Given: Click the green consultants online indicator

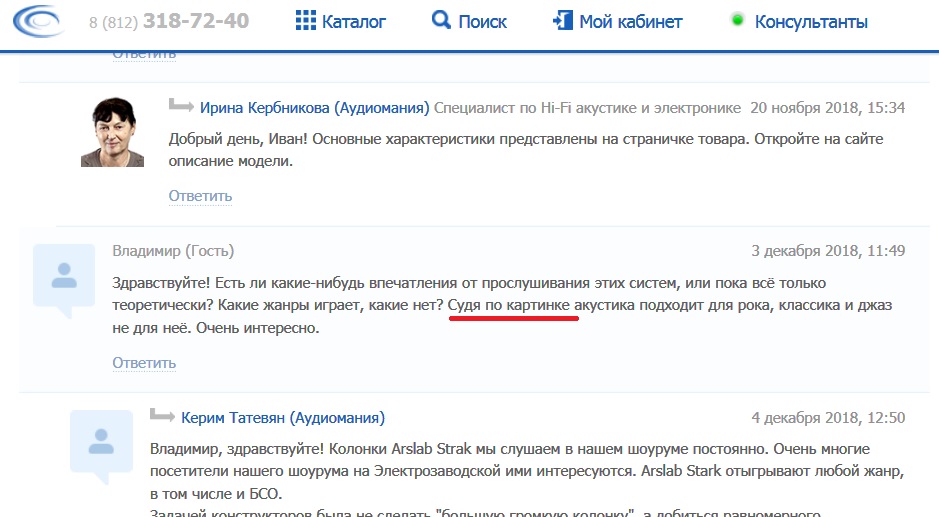Looking at the screenshot, I should [x=738, y=20].
